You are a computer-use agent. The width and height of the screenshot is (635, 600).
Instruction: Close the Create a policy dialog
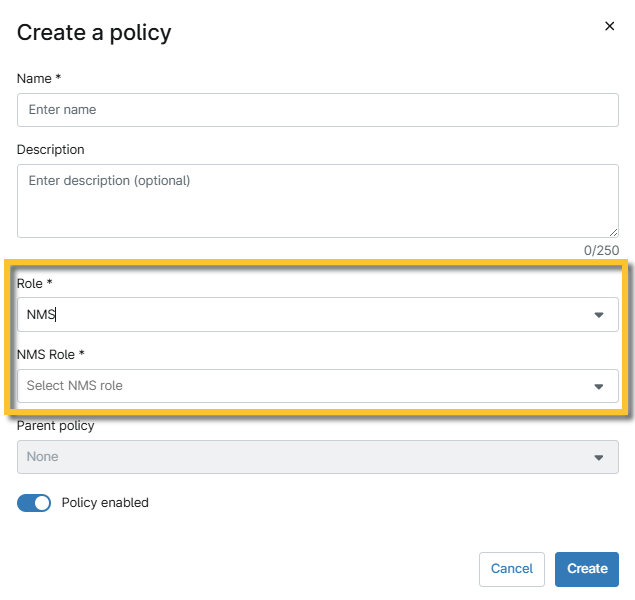(x=609, y=27)
